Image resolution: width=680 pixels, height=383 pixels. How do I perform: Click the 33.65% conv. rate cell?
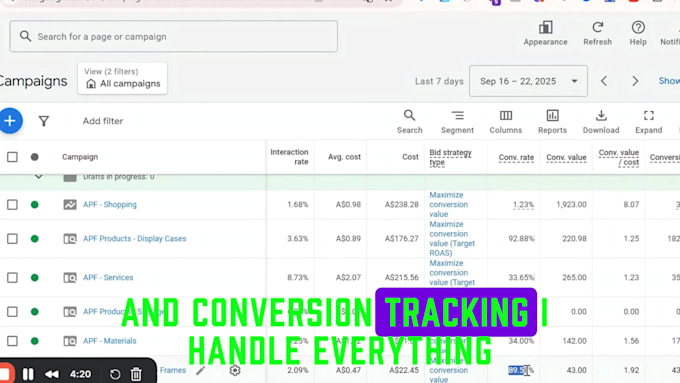click(x=521, y=278)
